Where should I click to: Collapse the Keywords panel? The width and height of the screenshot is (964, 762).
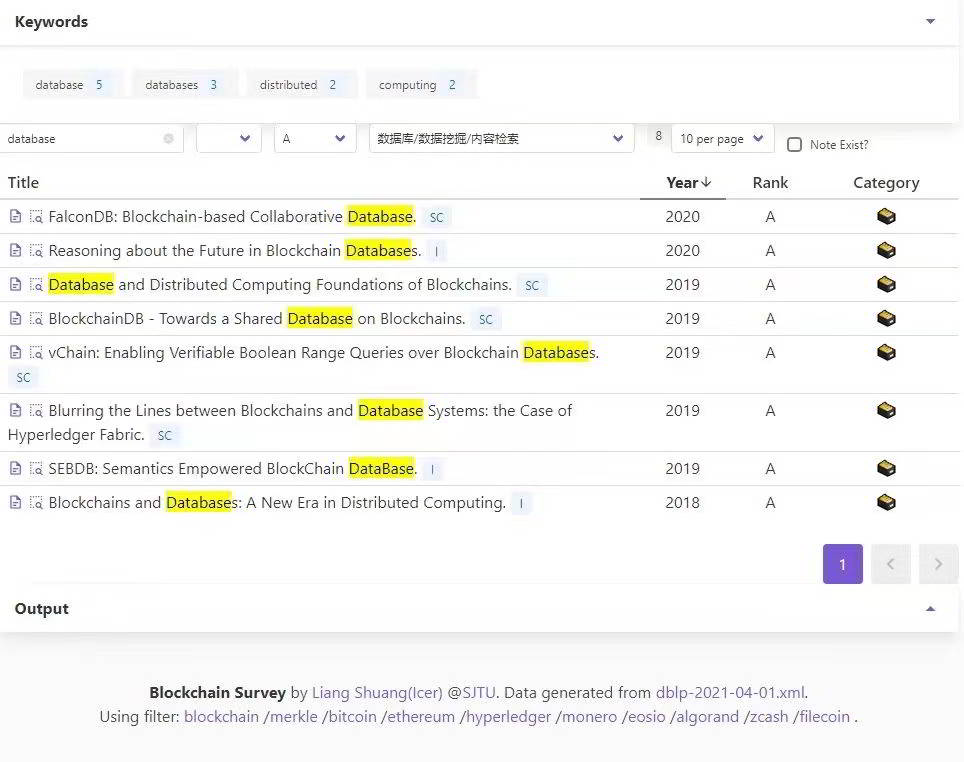click(930, 22)
